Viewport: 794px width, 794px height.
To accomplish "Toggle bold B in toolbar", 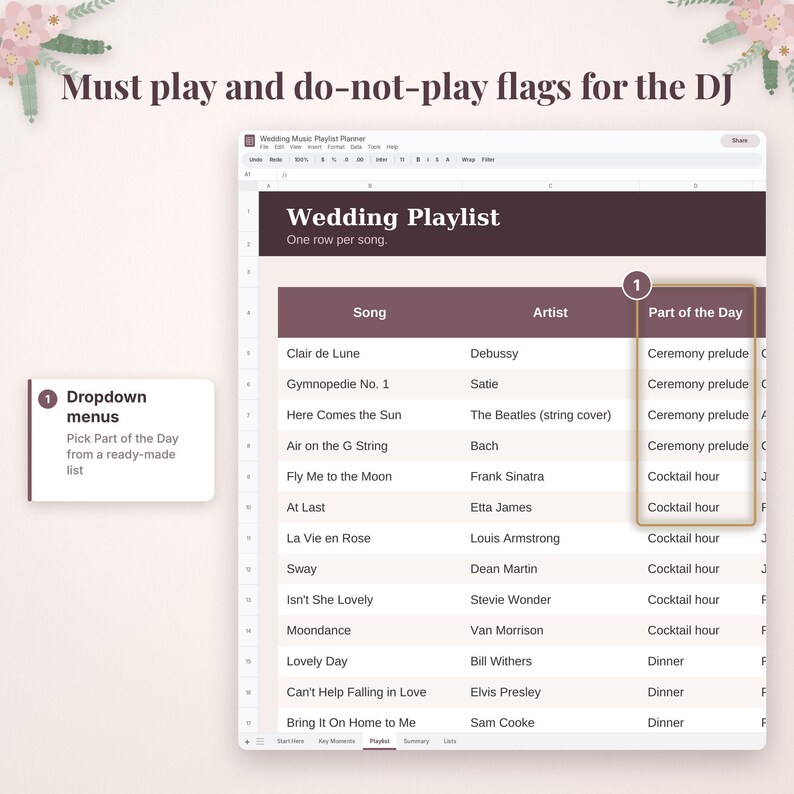I will [x=418, y=160].
